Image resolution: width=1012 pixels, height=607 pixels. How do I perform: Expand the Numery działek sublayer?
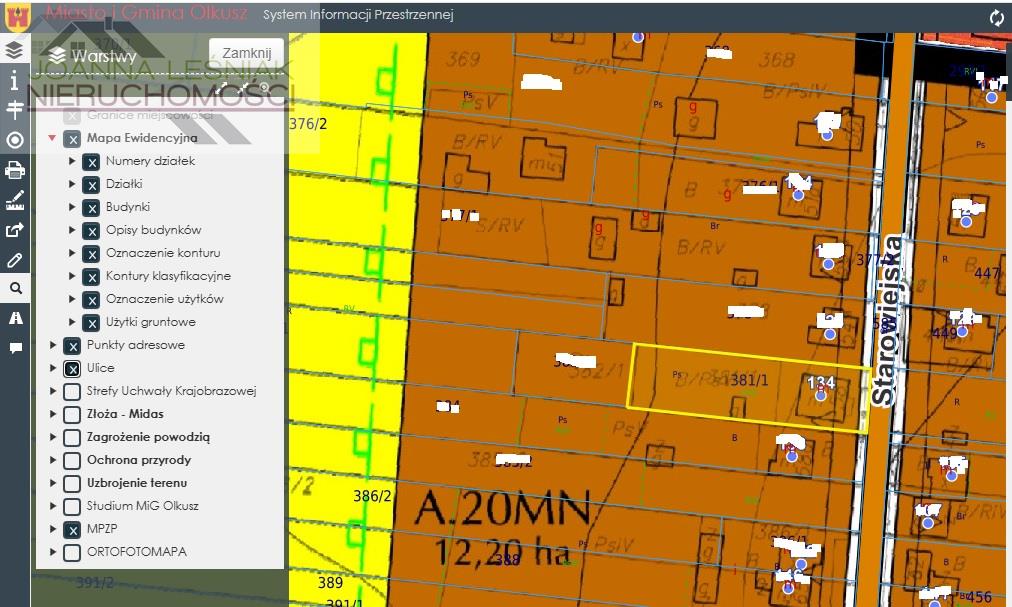(x=72, y=161)
